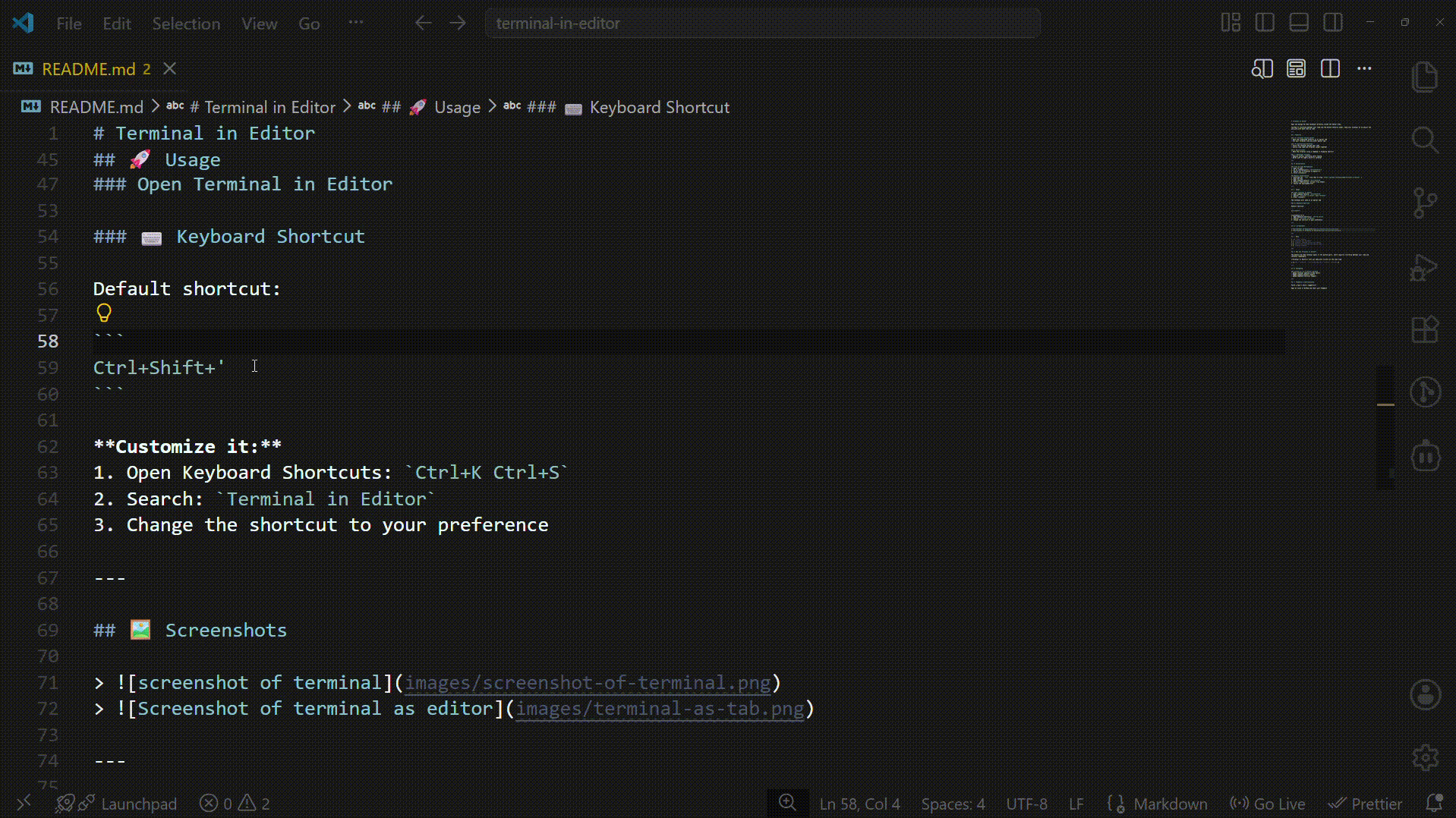Click 'Default shortcut:' text line
Screen dimensions: 1456x818
click(x=187, y=288)
